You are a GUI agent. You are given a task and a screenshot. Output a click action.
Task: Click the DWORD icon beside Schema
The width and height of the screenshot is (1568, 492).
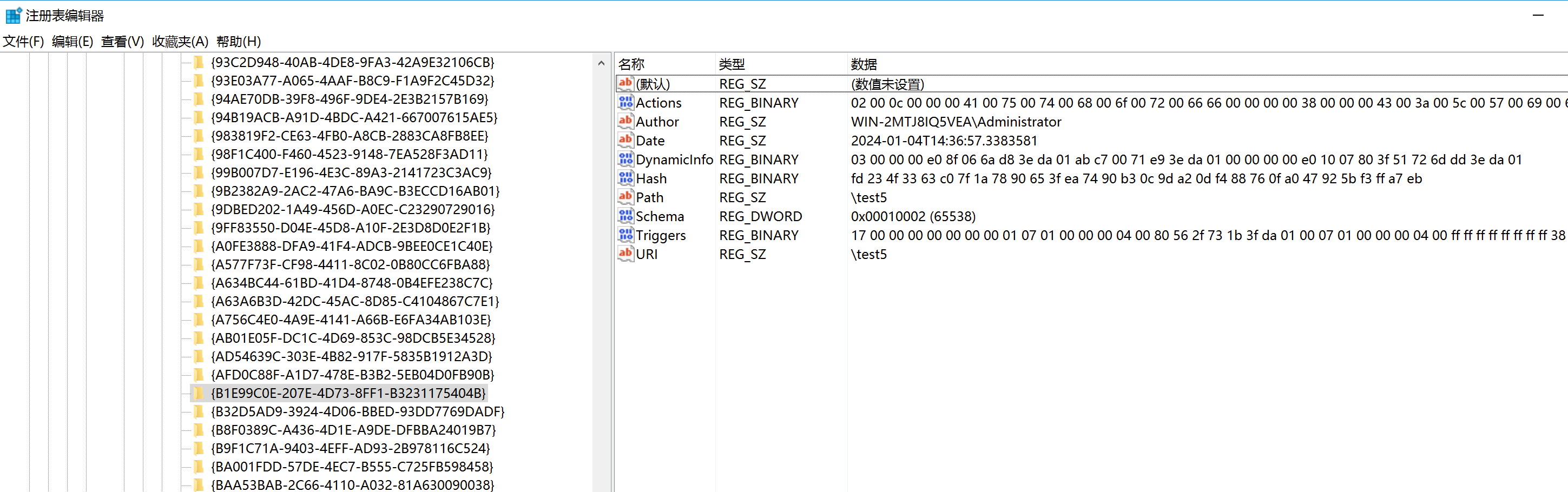(x=625, y=216)
